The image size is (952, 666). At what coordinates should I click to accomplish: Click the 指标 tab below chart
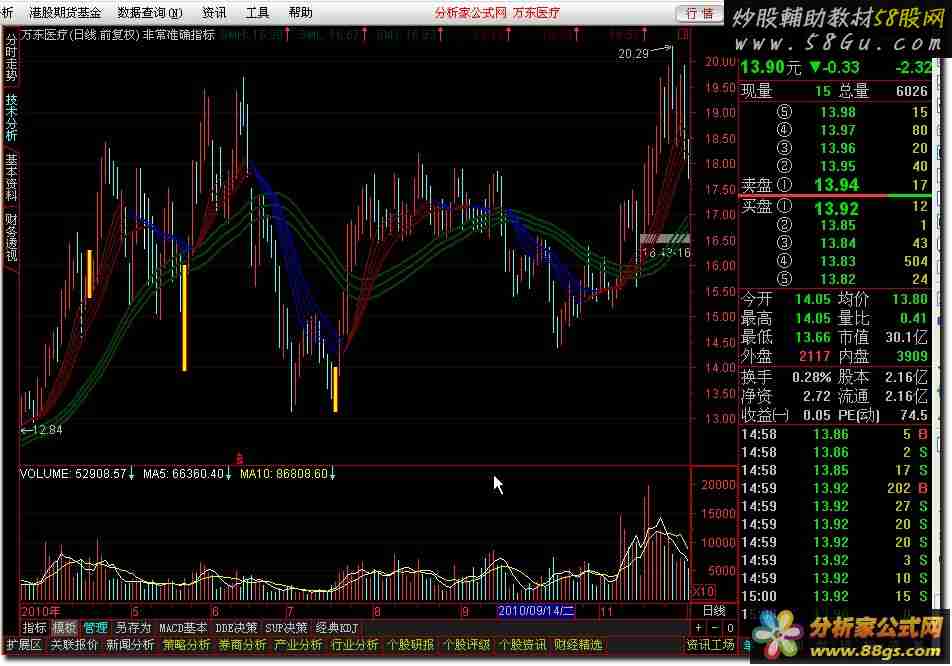click(x=34, y=628)
